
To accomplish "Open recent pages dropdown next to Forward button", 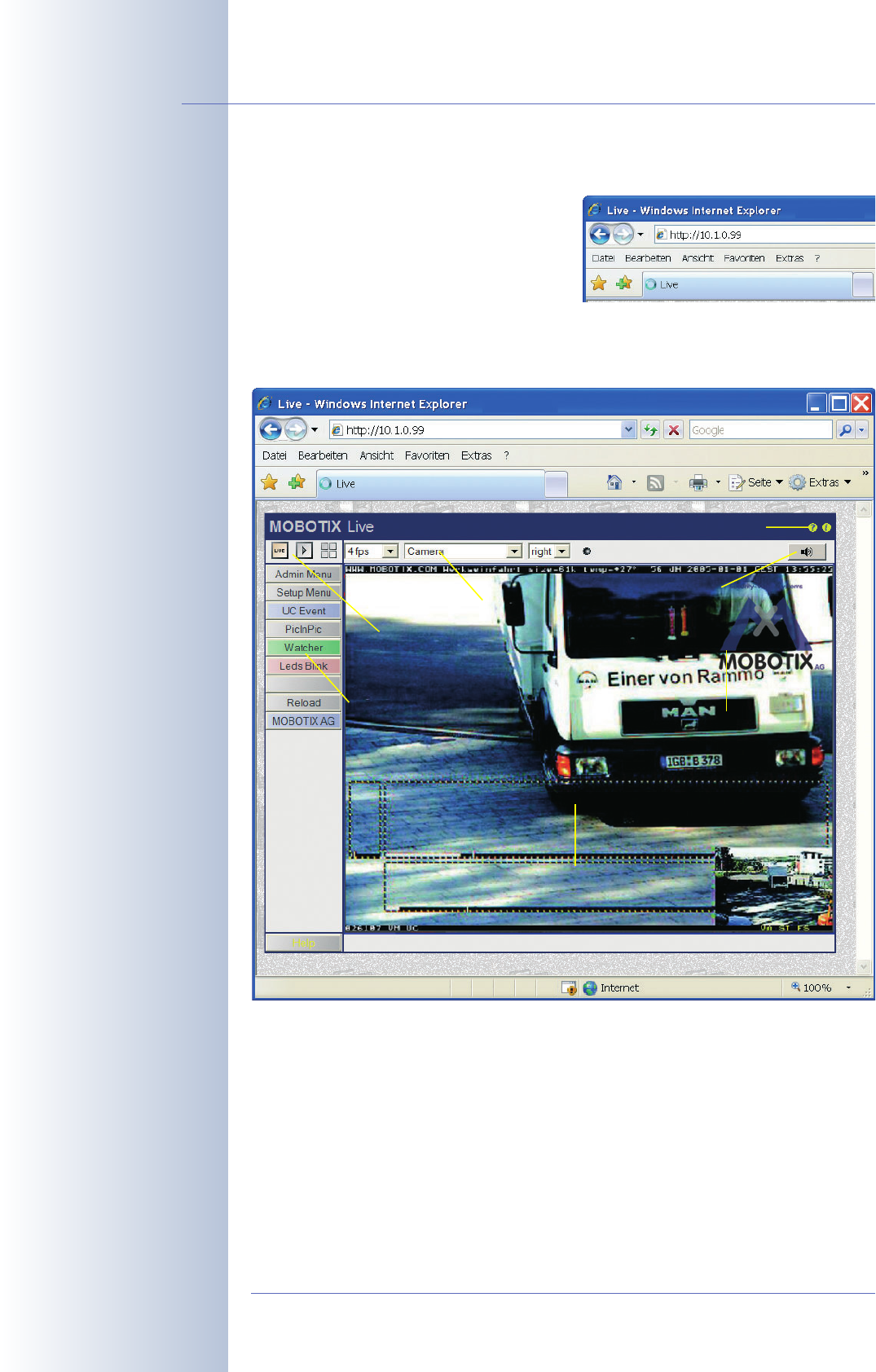I will pyautogui.click(x=315, y=429).
